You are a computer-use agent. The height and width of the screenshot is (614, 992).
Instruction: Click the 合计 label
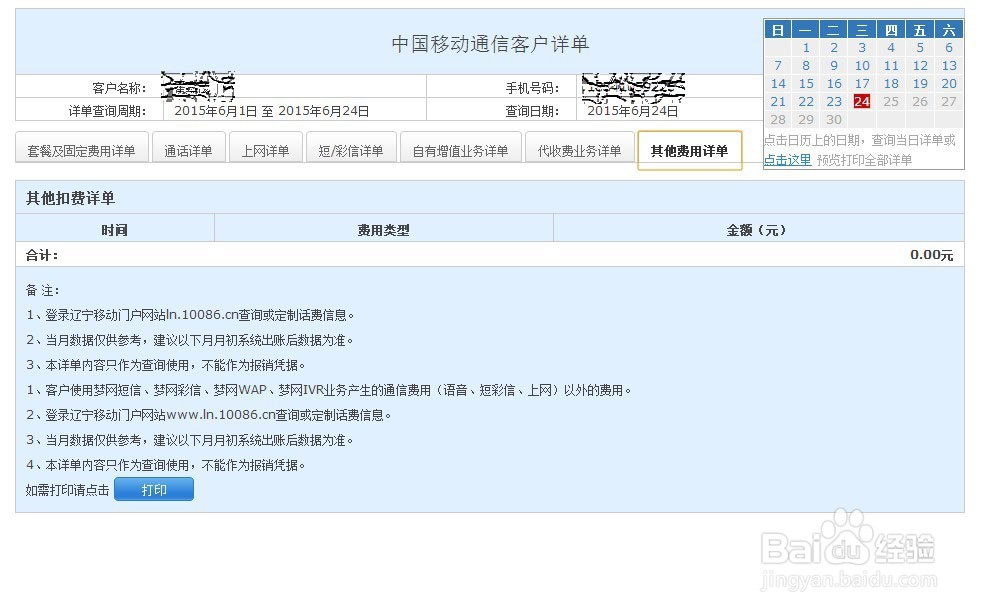click(x=42, y=255)
